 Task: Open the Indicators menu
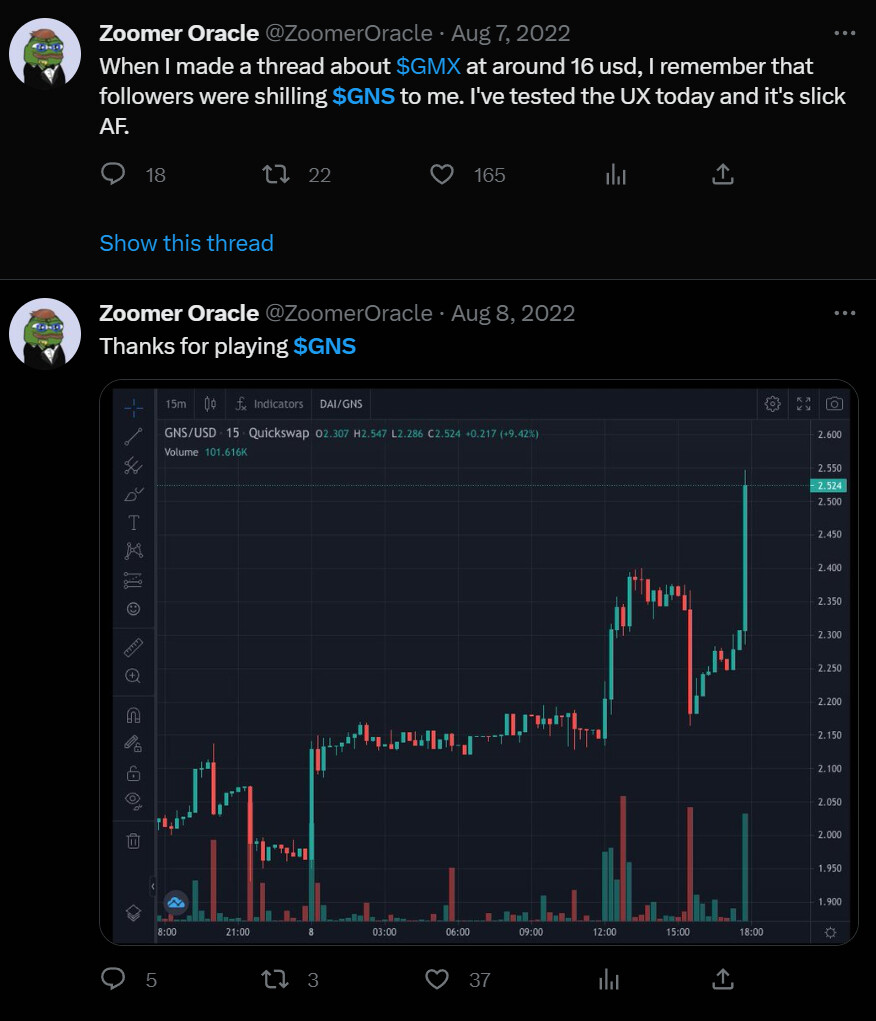tap(269, 404)
